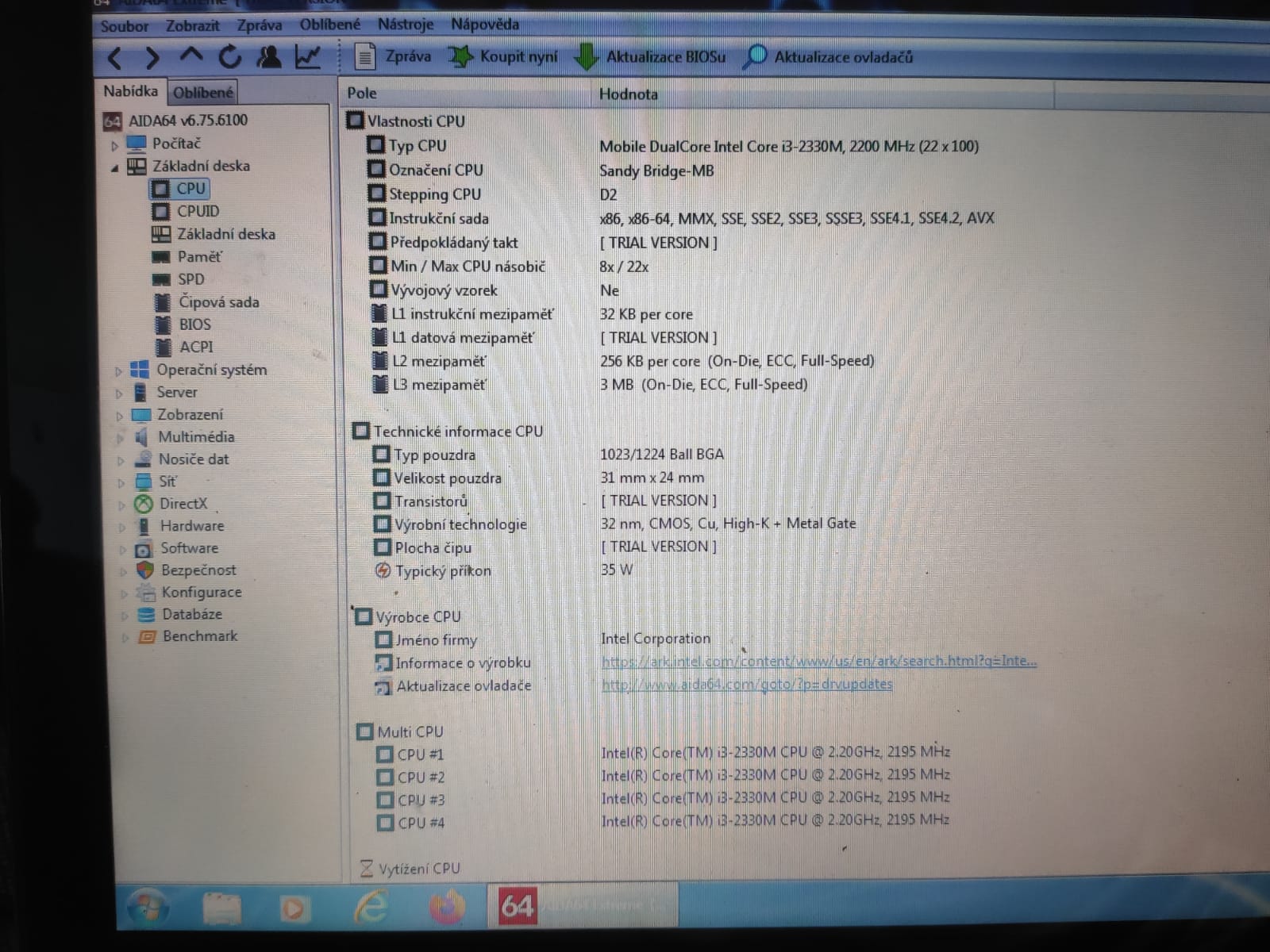Viewport: 1270px width, 952px height.
Task: Click the Aktualizace ovladačů toolbar button
Action: (x=829, y=57)
